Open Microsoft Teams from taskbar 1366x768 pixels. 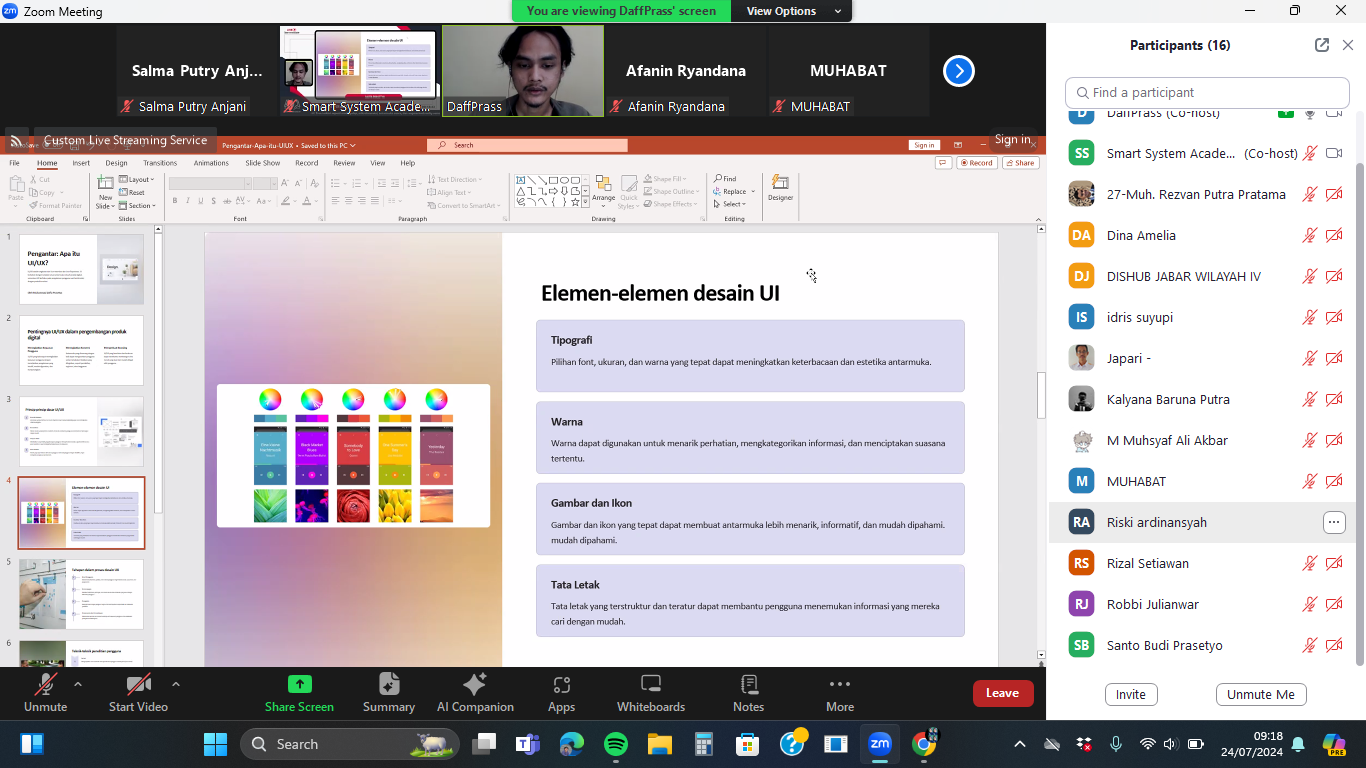click(x=527, y=744)
